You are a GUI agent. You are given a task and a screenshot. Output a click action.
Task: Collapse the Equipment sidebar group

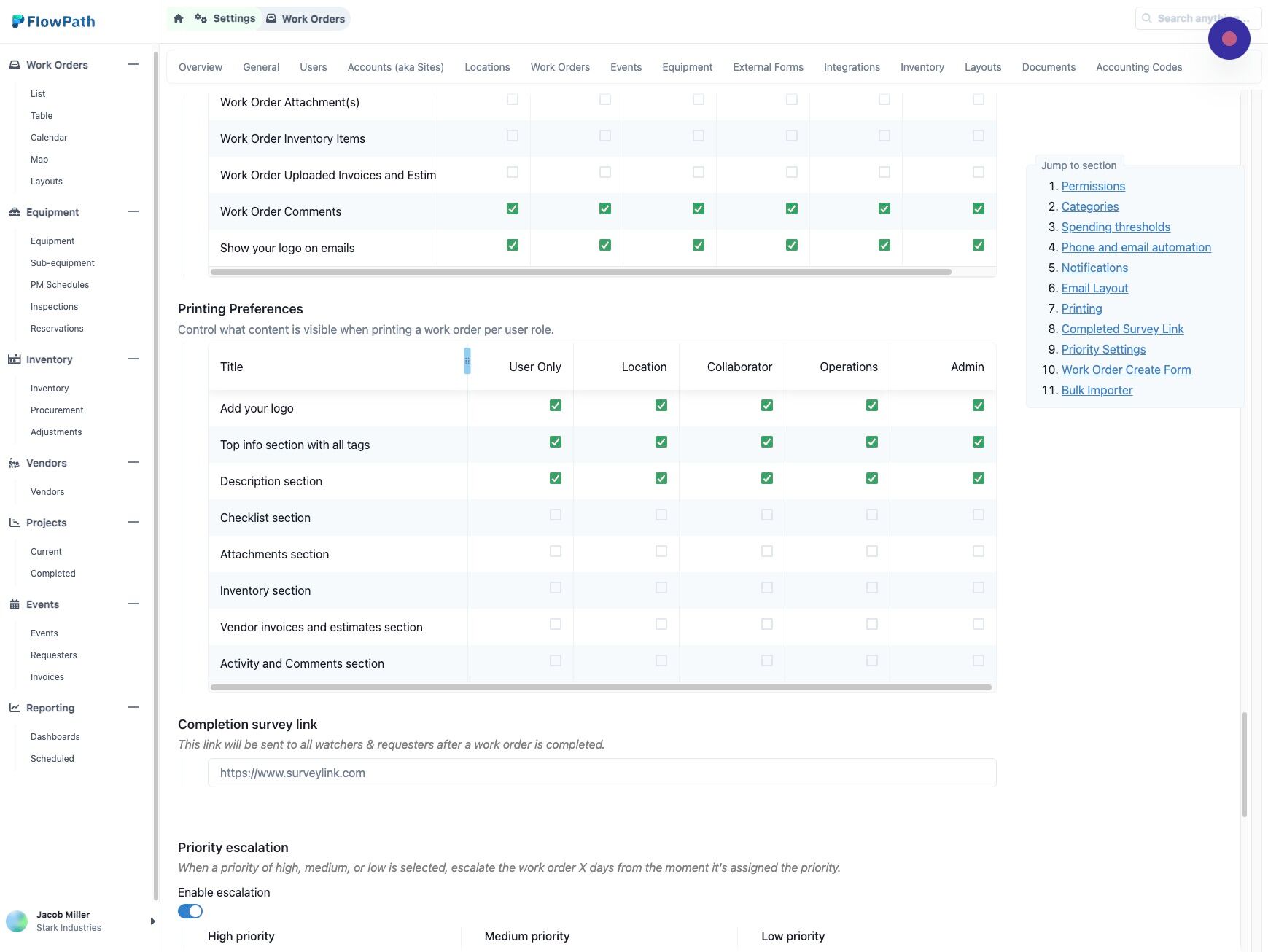(x=133, y=212)
